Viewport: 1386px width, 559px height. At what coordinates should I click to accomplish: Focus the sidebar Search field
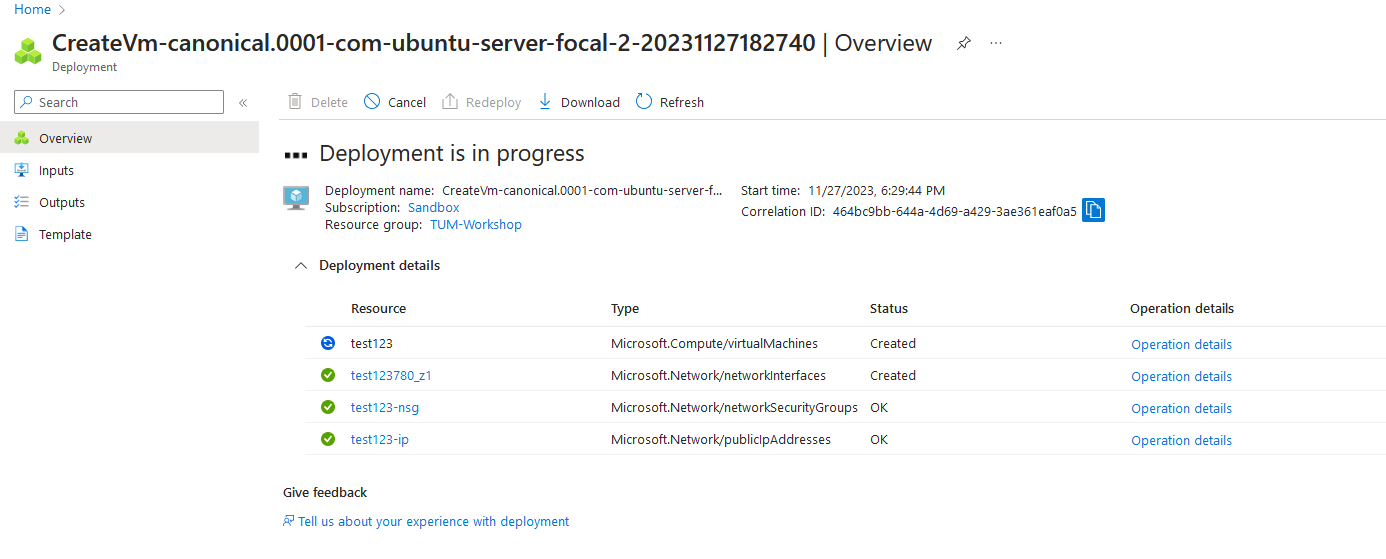[119, 102]
